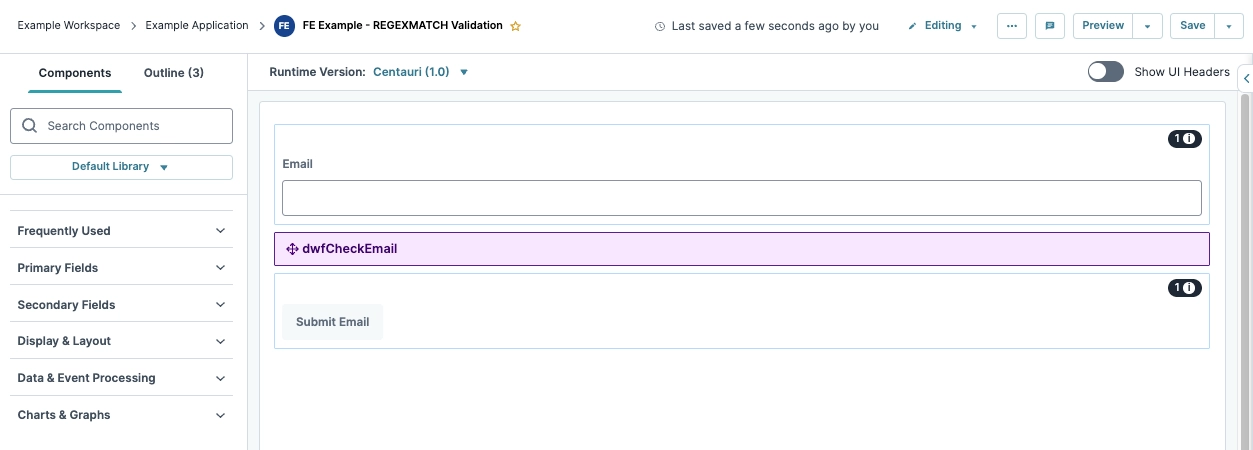Expand the Display & Layout section
The width and height of the screenshot is (1253, 450).
click(x=121, y=341)
